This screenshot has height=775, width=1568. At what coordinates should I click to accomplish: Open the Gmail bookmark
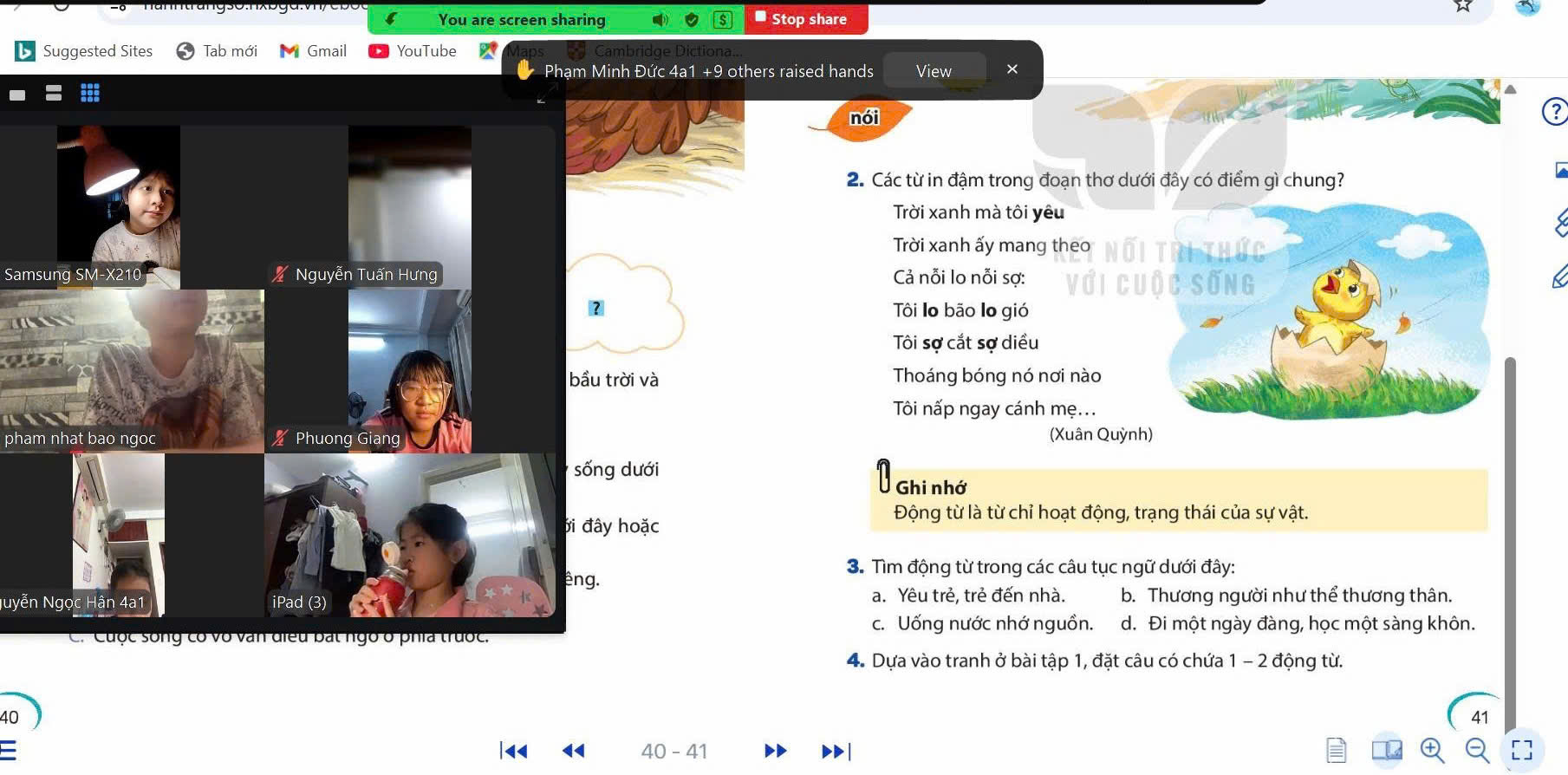(x=313, y=51)
